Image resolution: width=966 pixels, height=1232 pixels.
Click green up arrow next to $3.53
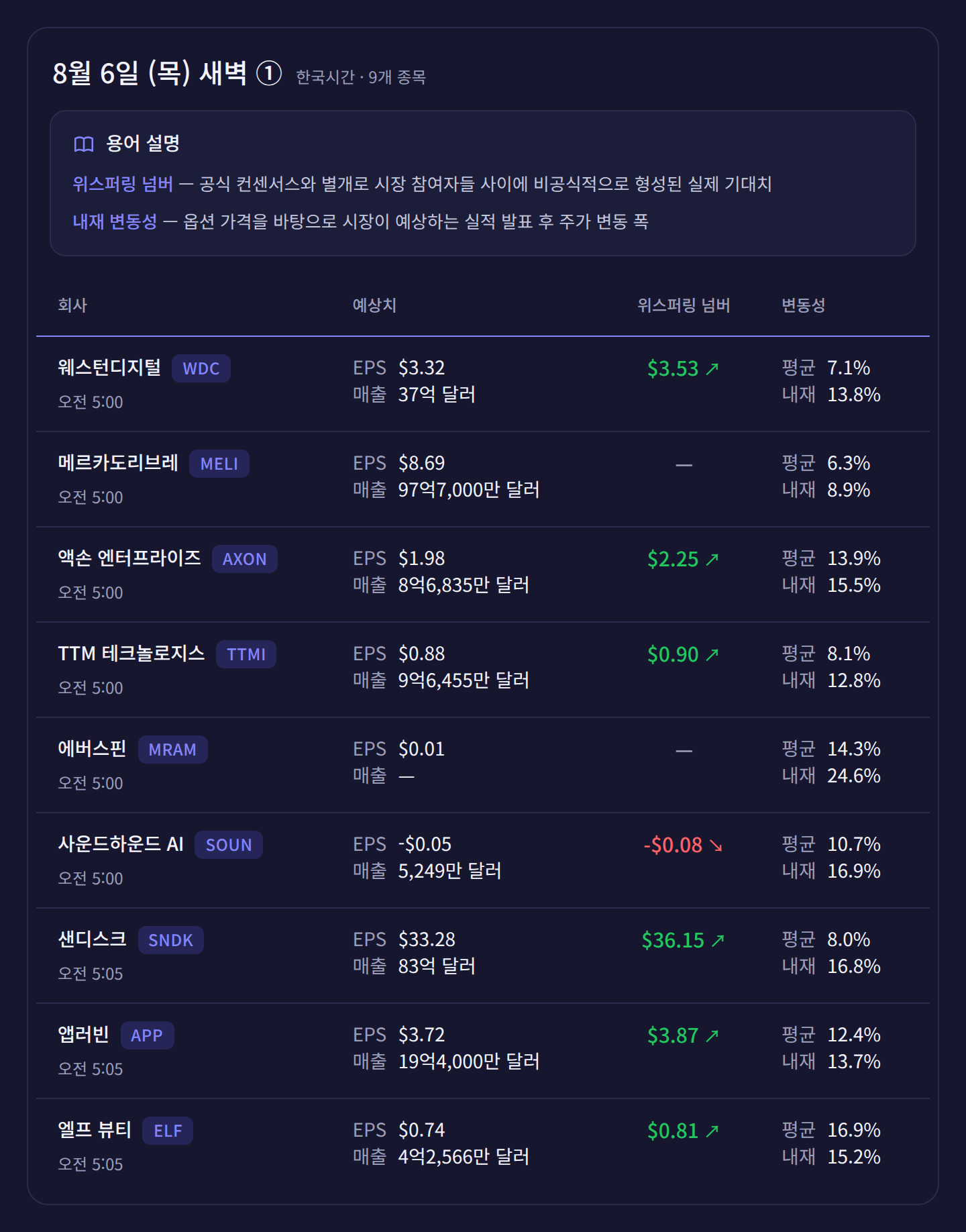[x=712, y=368]
